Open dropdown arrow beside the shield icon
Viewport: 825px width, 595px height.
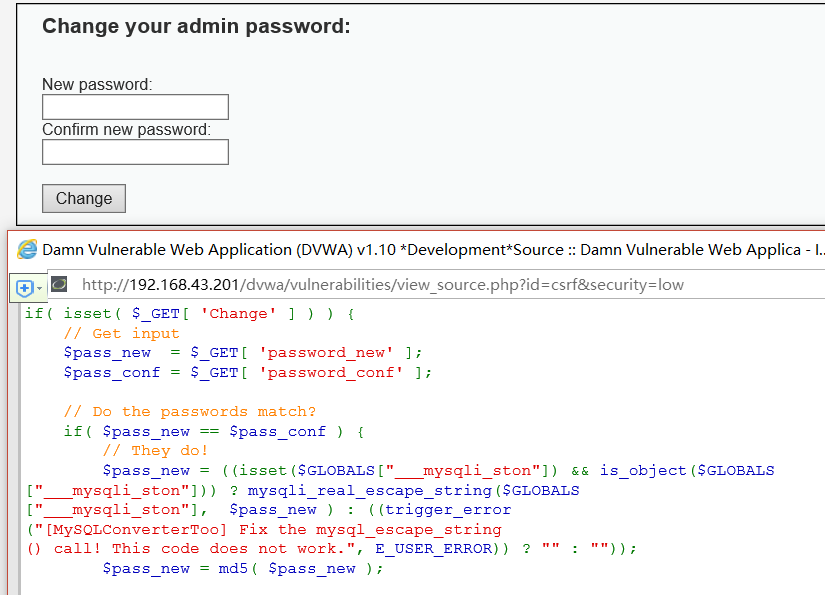coord(40,288)
